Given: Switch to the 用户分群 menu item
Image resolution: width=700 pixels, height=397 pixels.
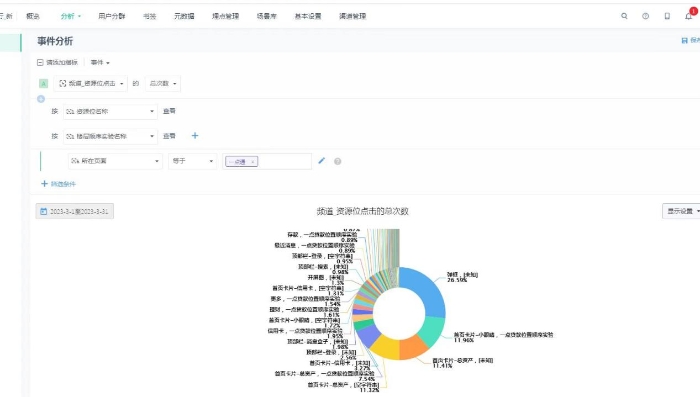Looking at the screenshot, I should [112, 16].
